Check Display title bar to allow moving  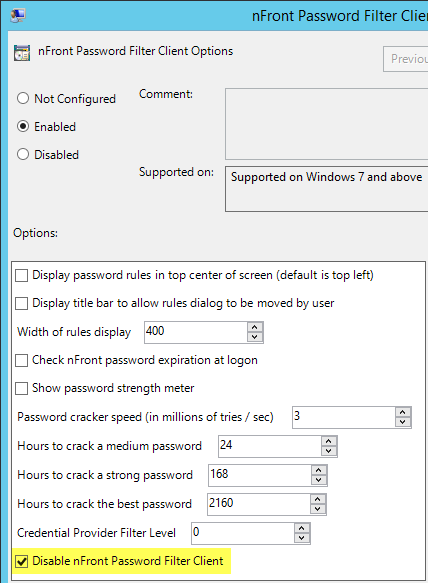[22, 303]
